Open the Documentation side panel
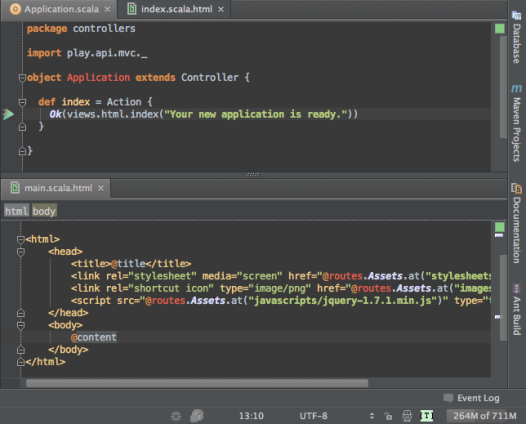This screenshot has width=526, height=424. click(x=517, y=223)
